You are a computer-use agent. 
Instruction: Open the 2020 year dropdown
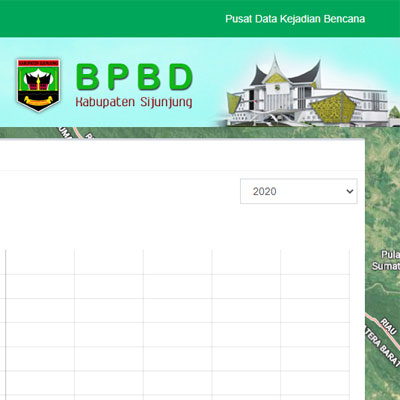coord(299,191)
